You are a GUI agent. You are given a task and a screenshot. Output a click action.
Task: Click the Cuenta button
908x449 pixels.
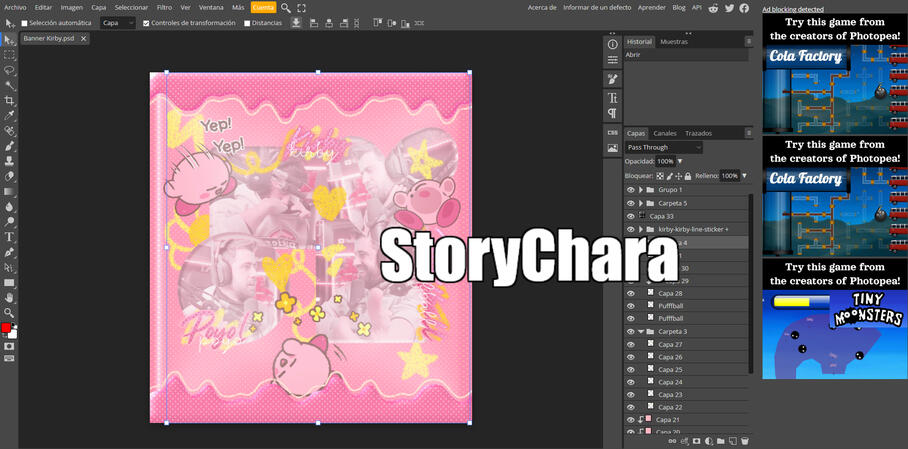pos(263,7)
